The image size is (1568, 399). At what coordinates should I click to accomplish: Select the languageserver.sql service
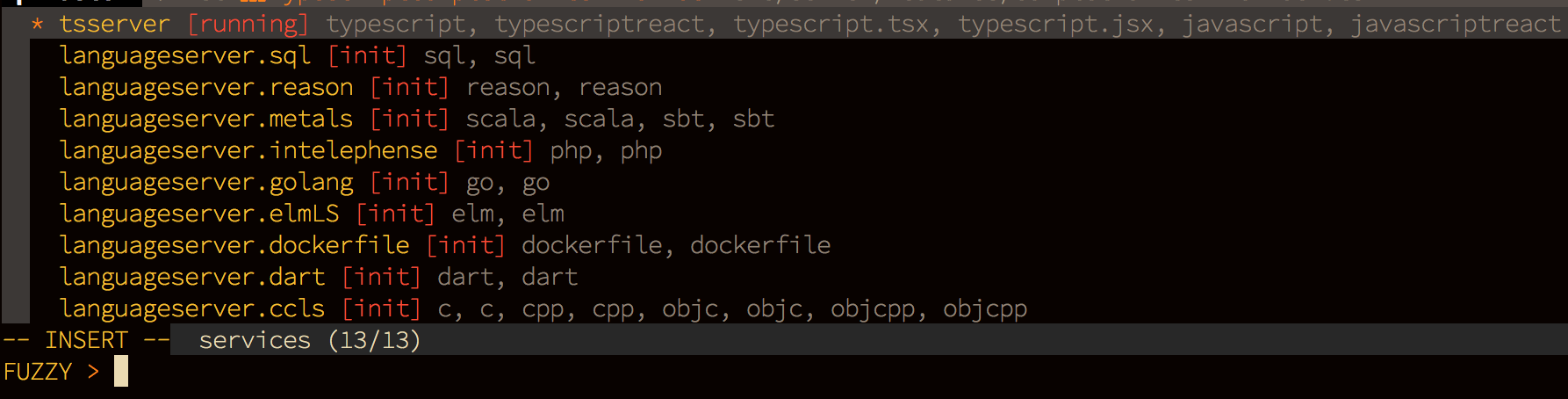pos(798,55)
